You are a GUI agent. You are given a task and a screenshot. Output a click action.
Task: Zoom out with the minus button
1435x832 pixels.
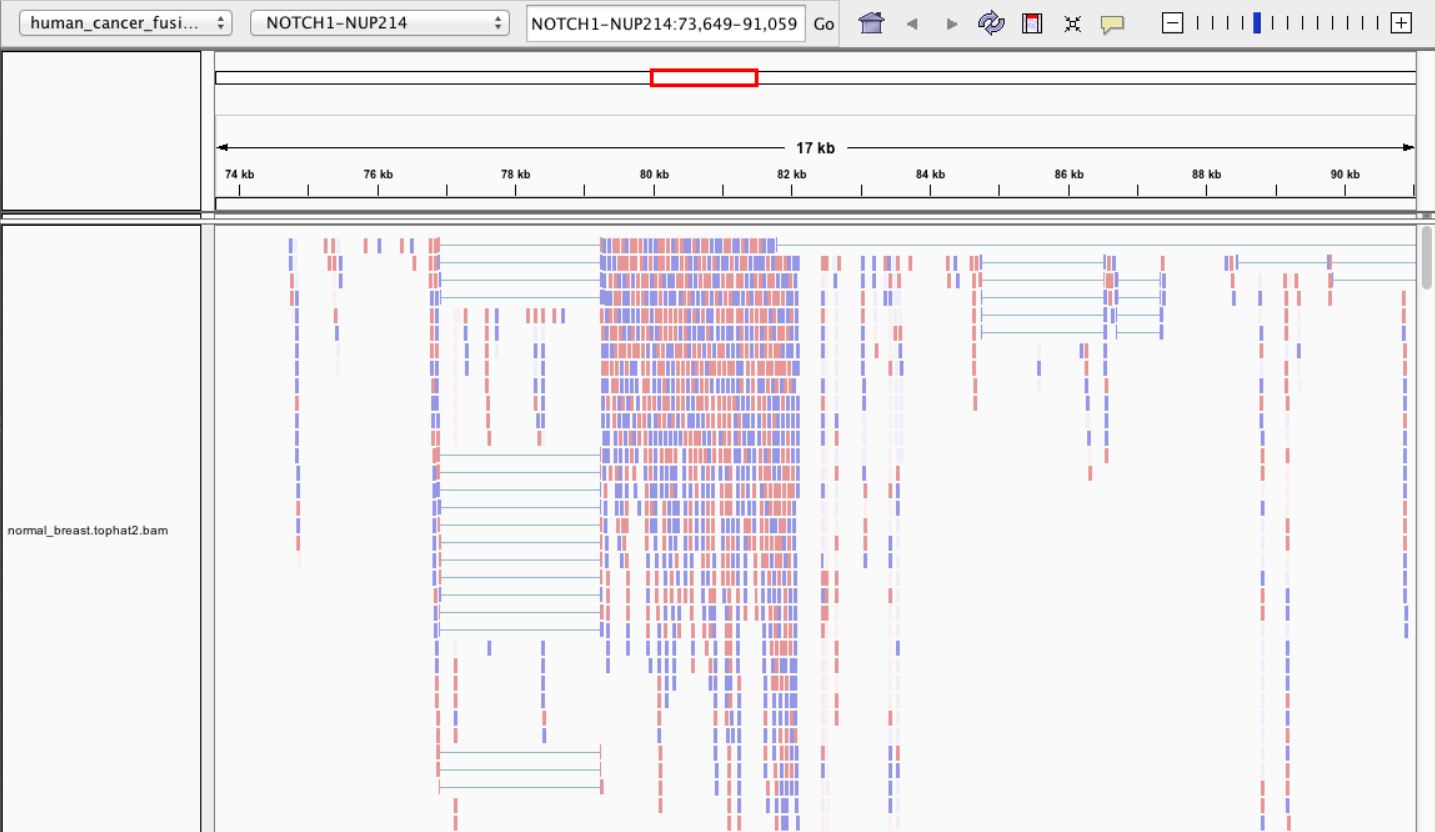pos(1174,23)
